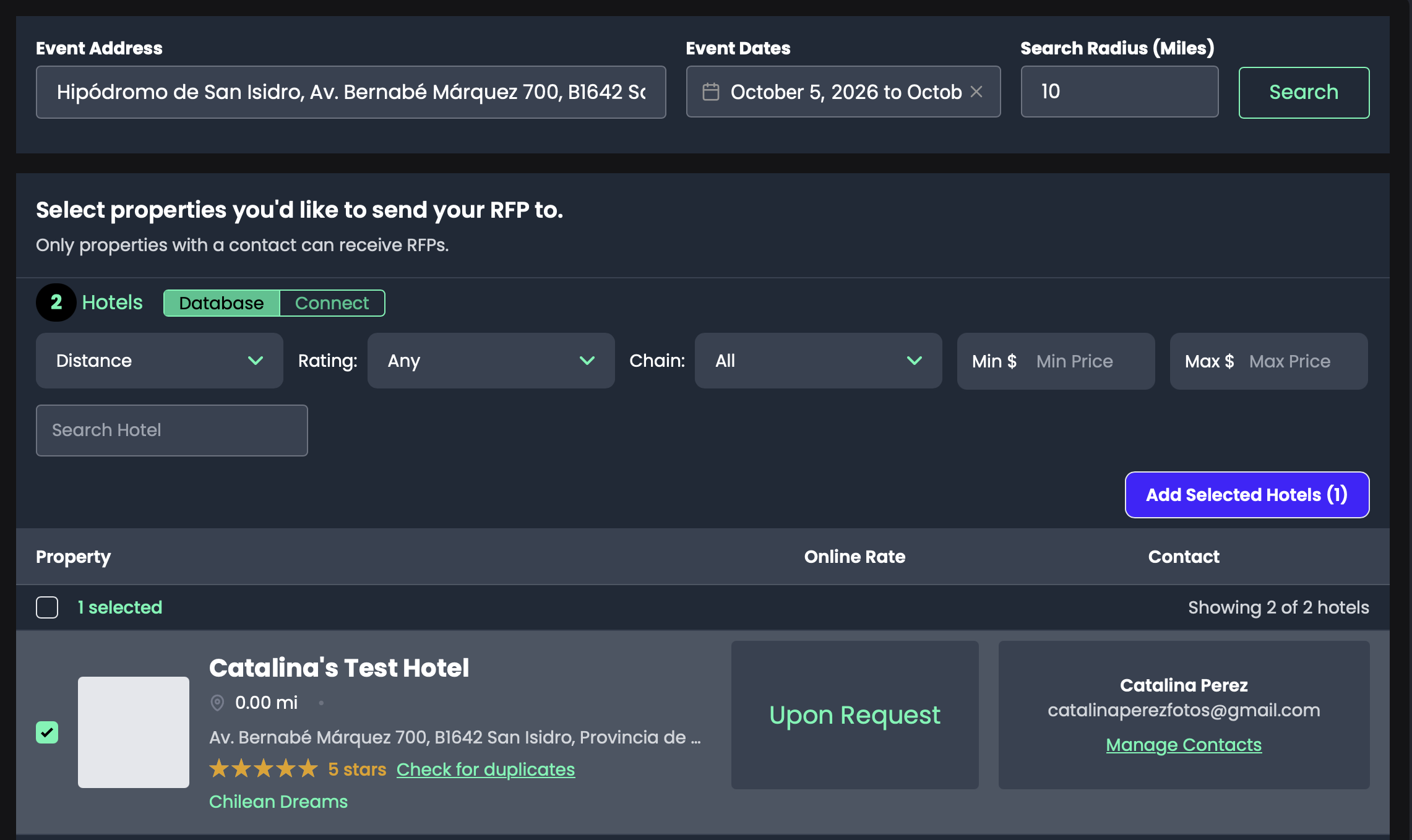Switch to the Connect tab

(x=332, y=303)
